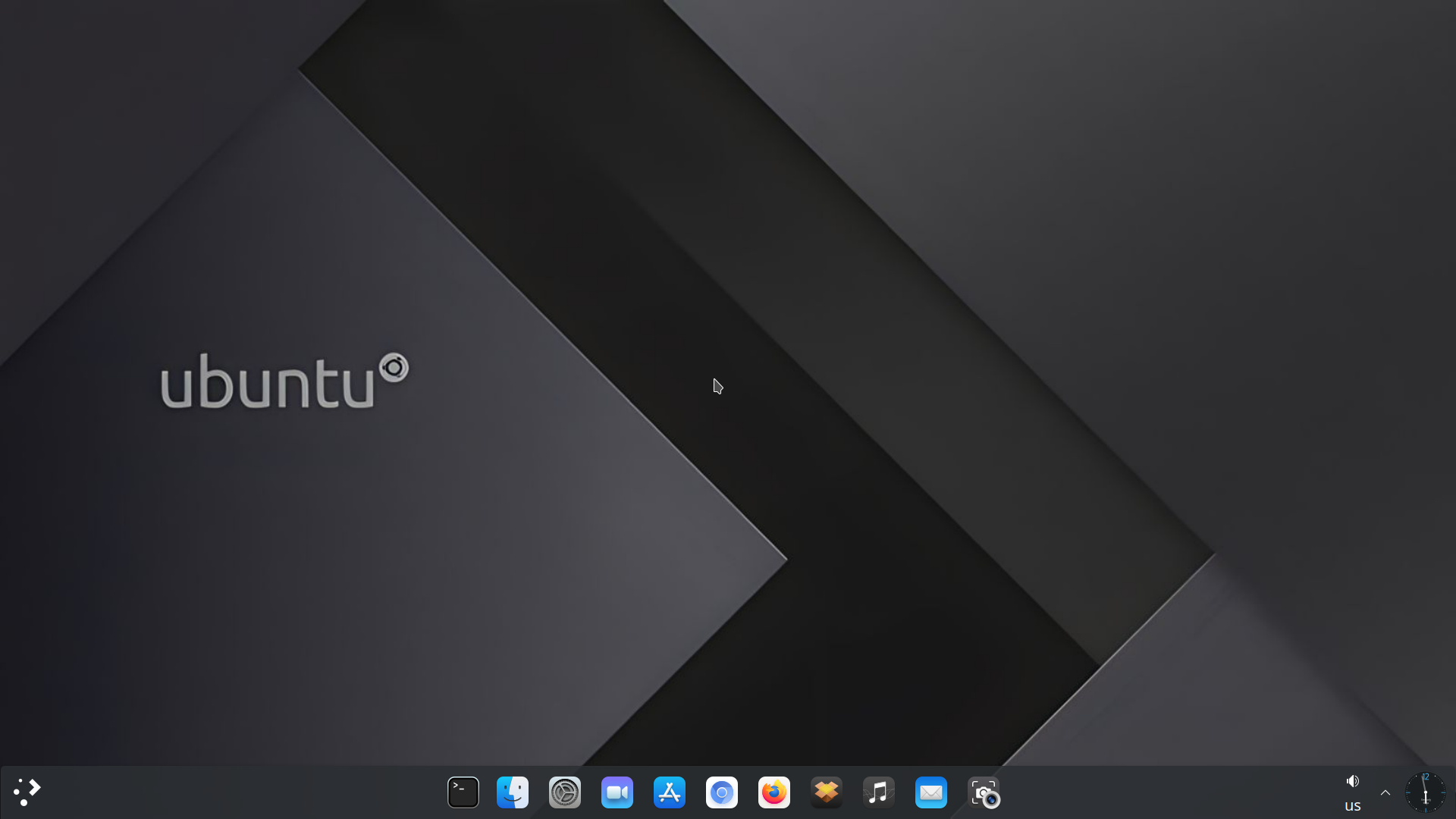Open Firefox from the taskbar
This screenshot has width=1456, height=819.
(774, 792)
